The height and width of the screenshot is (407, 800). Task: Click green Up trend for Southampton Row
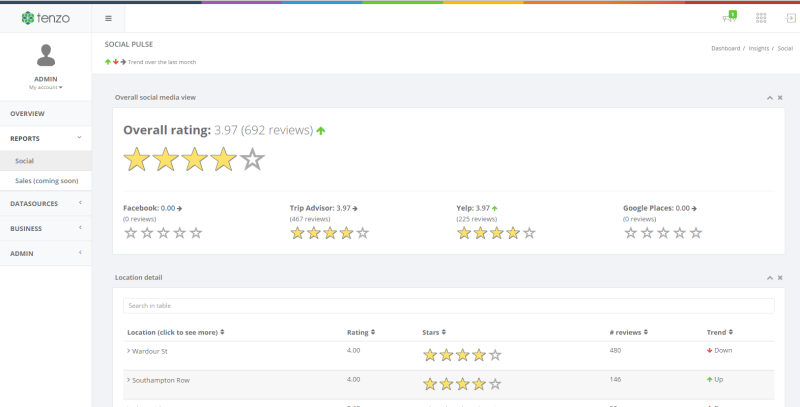(715, 379)
